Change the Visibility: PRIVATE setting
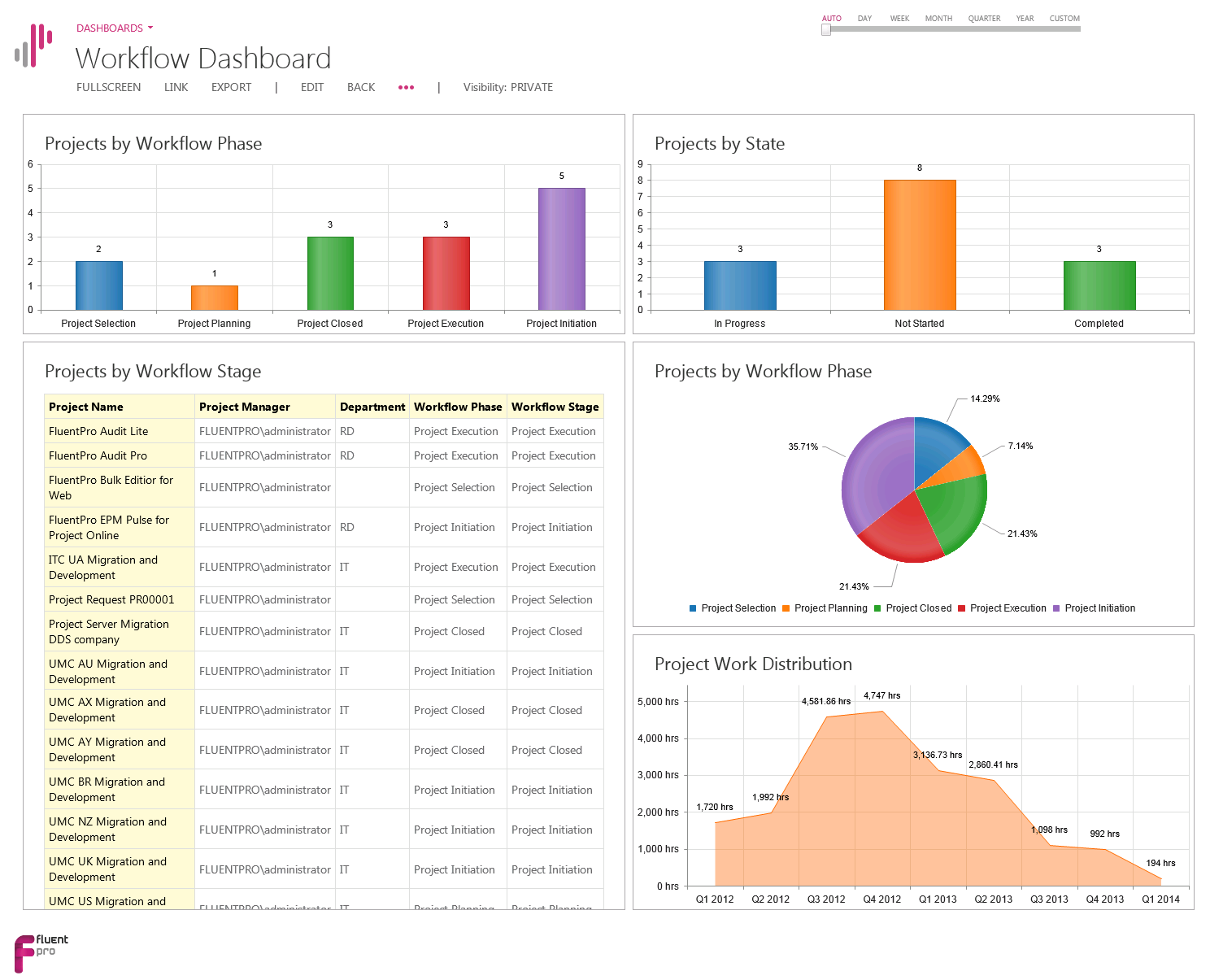 tap(507, 87)
